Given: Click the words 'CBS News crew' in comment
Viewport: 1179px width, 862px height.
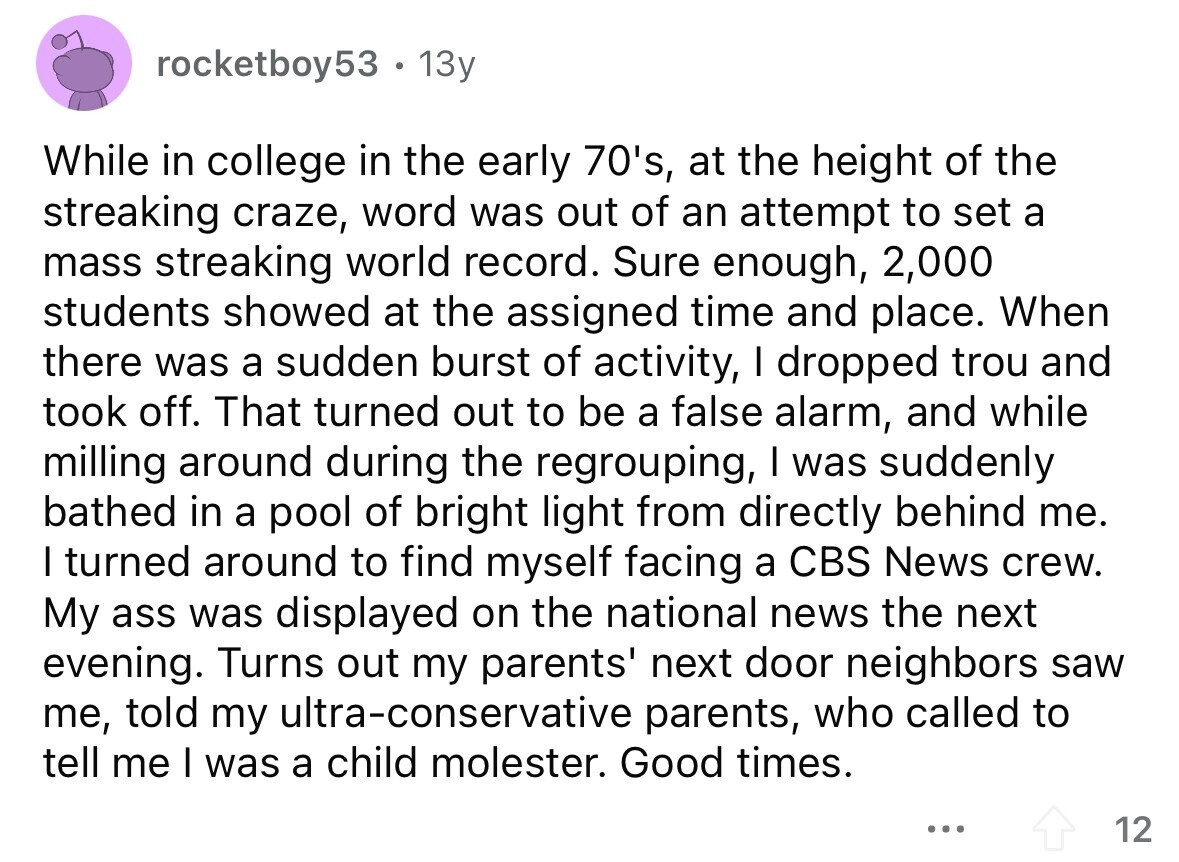Looking at the screenshot, I should (x=944, y=562).
